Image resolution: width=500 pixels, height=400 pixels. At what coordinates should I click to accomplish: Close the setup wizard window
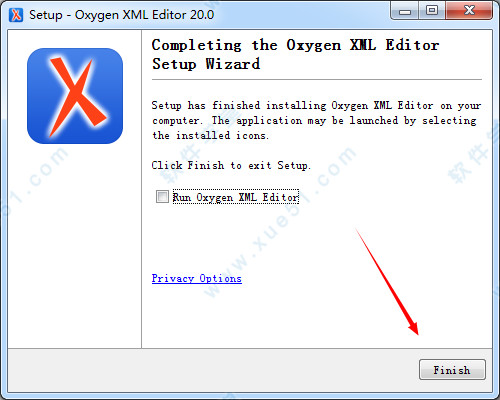point(469,11)
